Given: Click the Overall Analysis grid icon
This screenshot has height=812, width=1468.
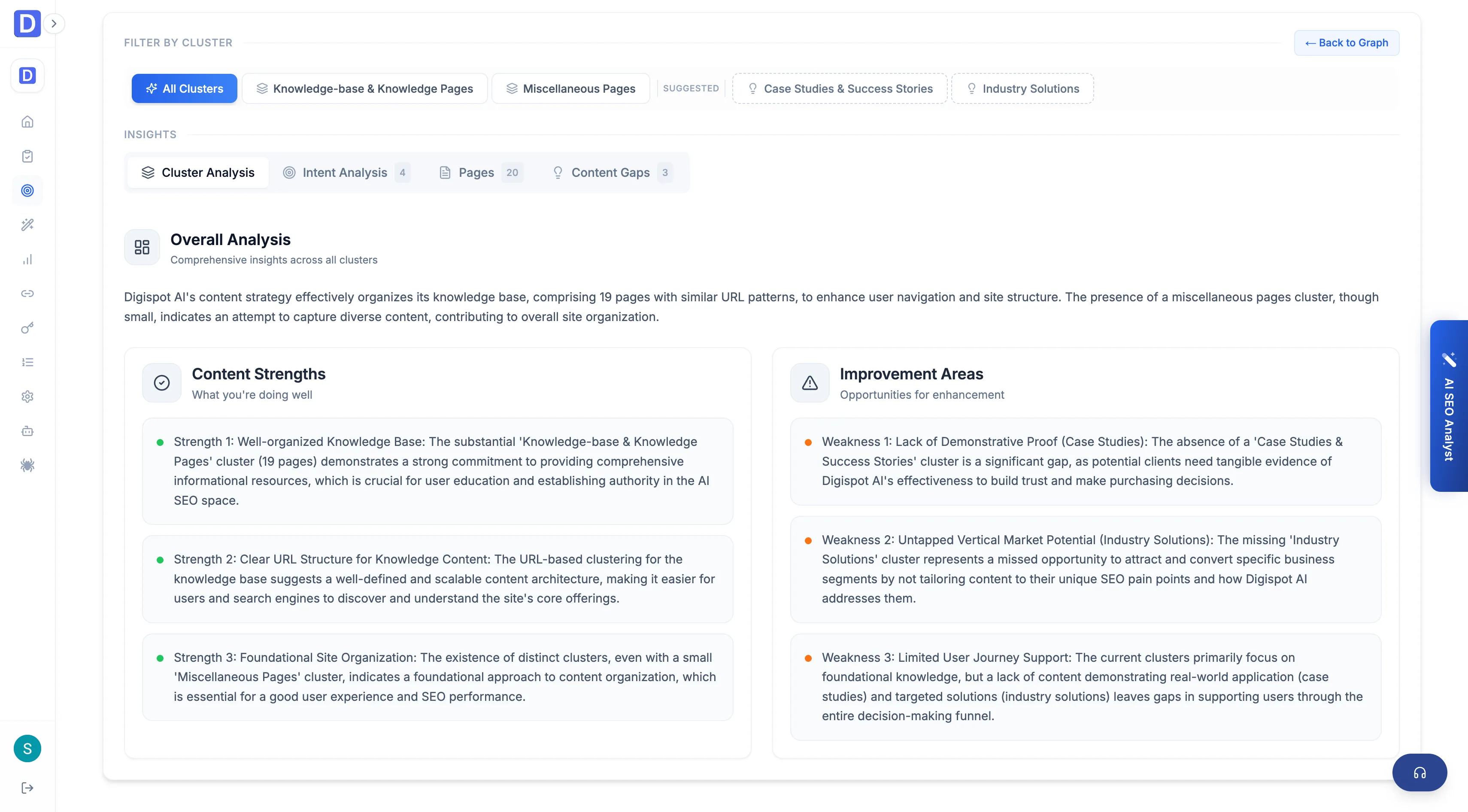Looking at the screenshot, I should [142, 247].
